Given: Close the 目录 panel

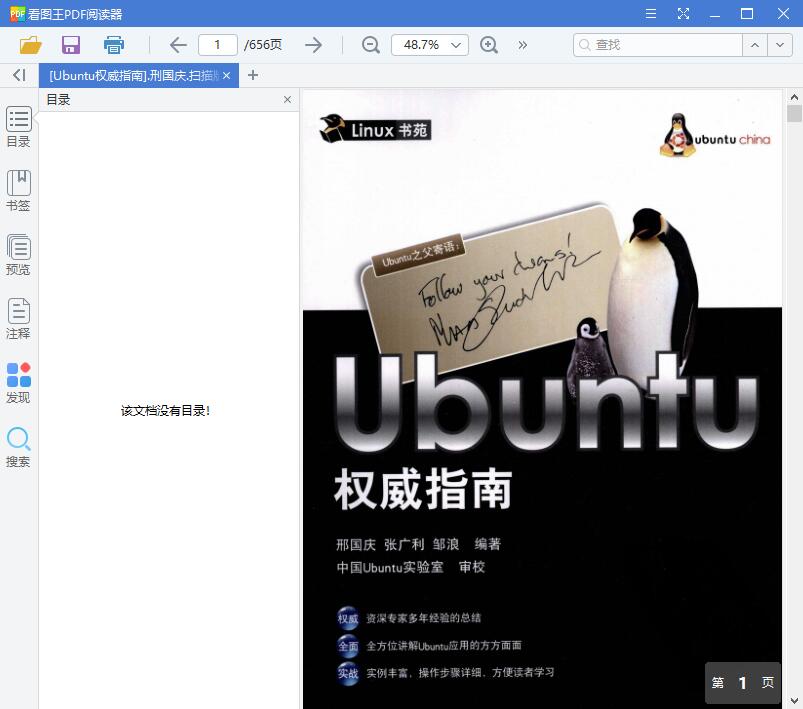Looking at the screenshot, I should (287, 99).
